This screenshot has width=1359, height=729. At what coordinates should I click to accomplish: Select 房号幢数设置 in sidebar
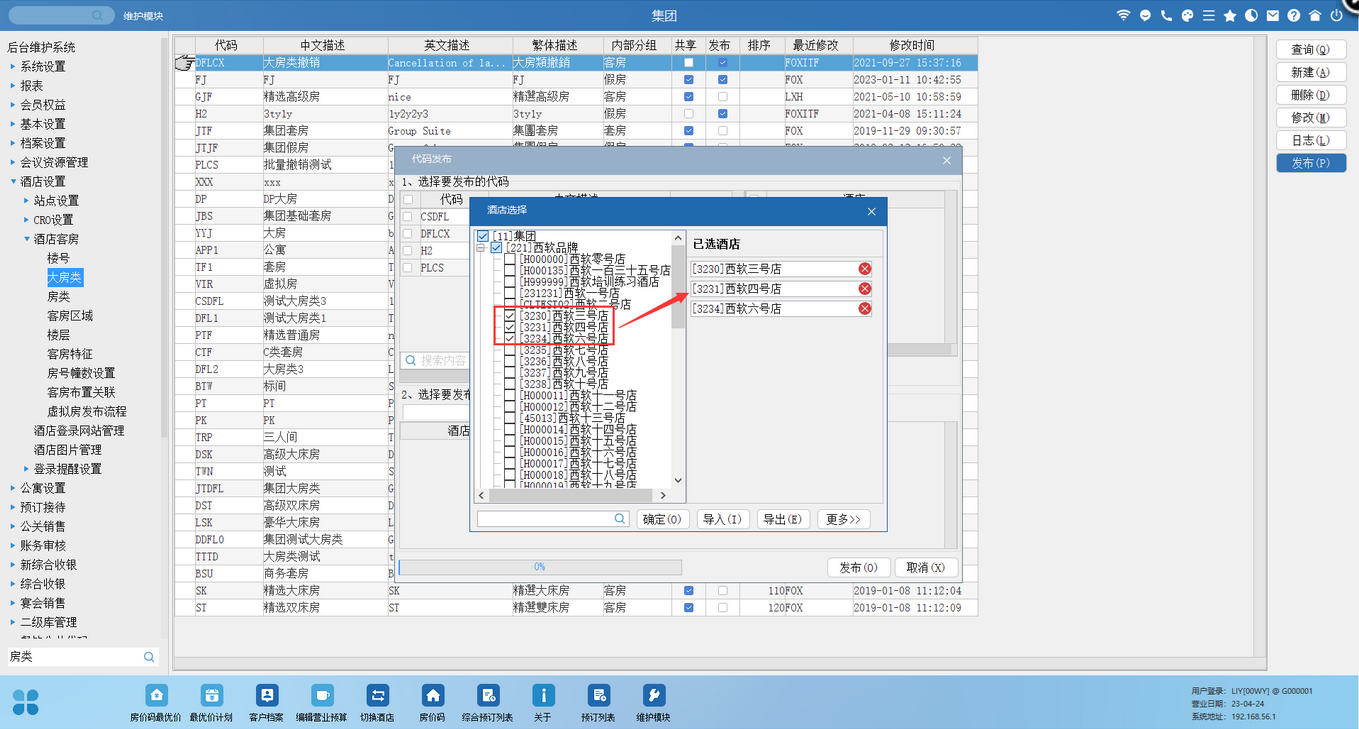[81, 373]
